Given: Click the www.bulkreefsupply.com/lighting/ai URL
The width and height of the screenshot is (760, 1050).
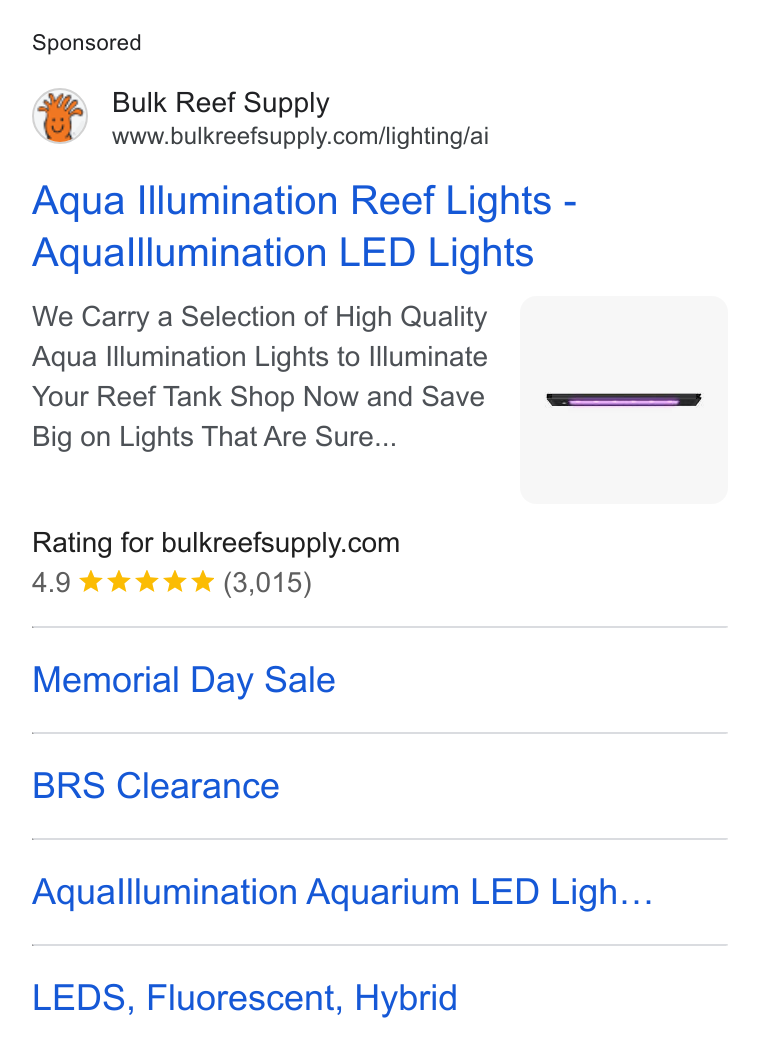Looking at the screenshot, I should pos(300,136).
